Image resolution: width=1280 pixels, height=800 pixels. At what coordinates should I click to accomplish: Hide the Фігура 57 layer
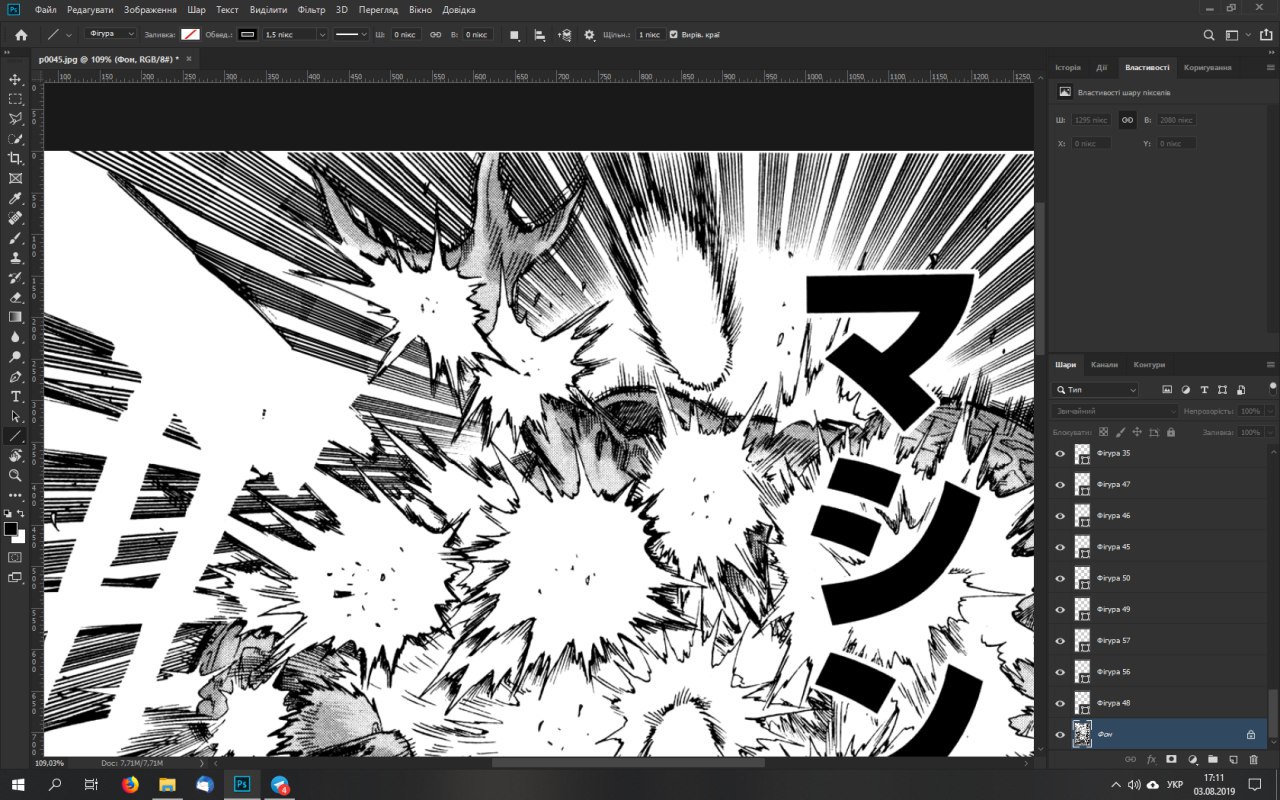(1060, 640)
